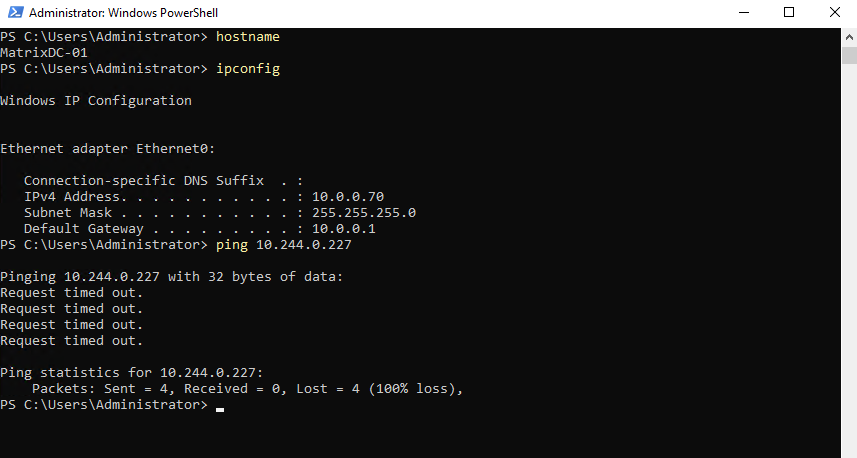This screenshot has width=857, height=458.
Task: Click the subnet mask value 255.255.255.0
Action: pyautogui.click(x=364, y=213)
